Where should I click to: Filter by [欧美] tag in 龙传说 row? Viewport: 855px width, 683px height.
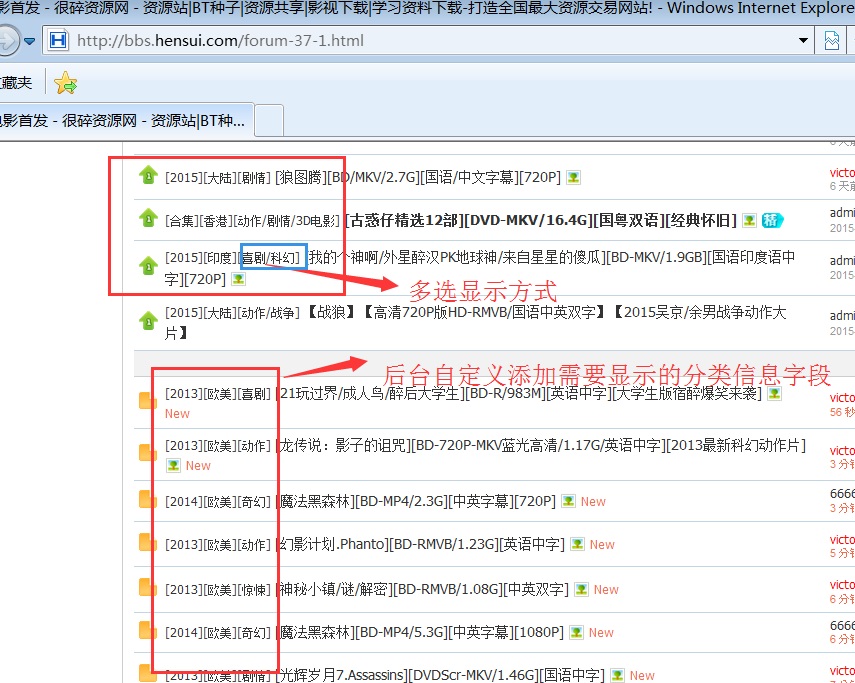(x=219, y=446)
